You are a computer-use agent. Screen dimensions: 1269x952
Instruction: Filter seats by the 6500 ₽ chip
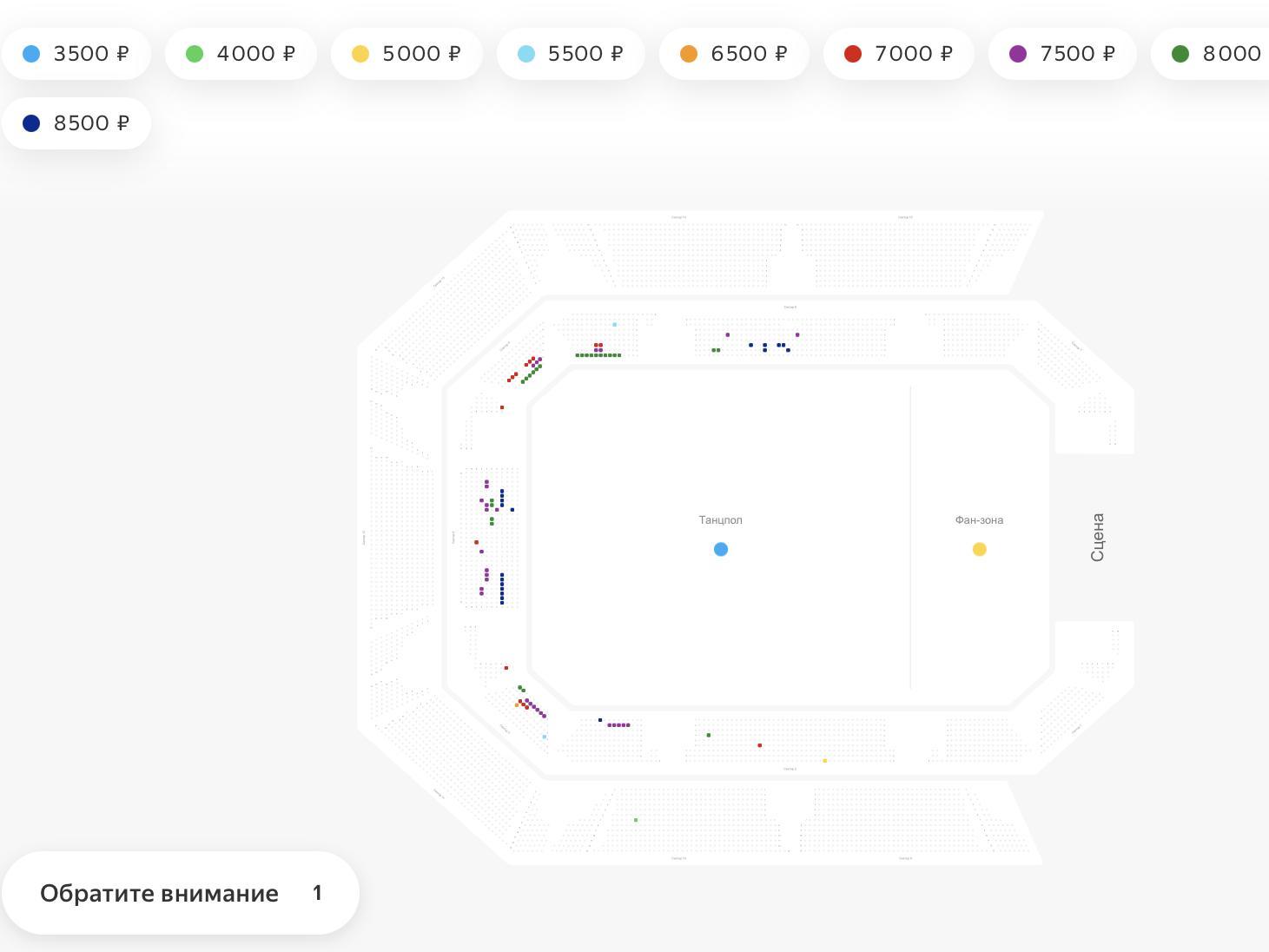pyautogui.click(x=734, y=54)
